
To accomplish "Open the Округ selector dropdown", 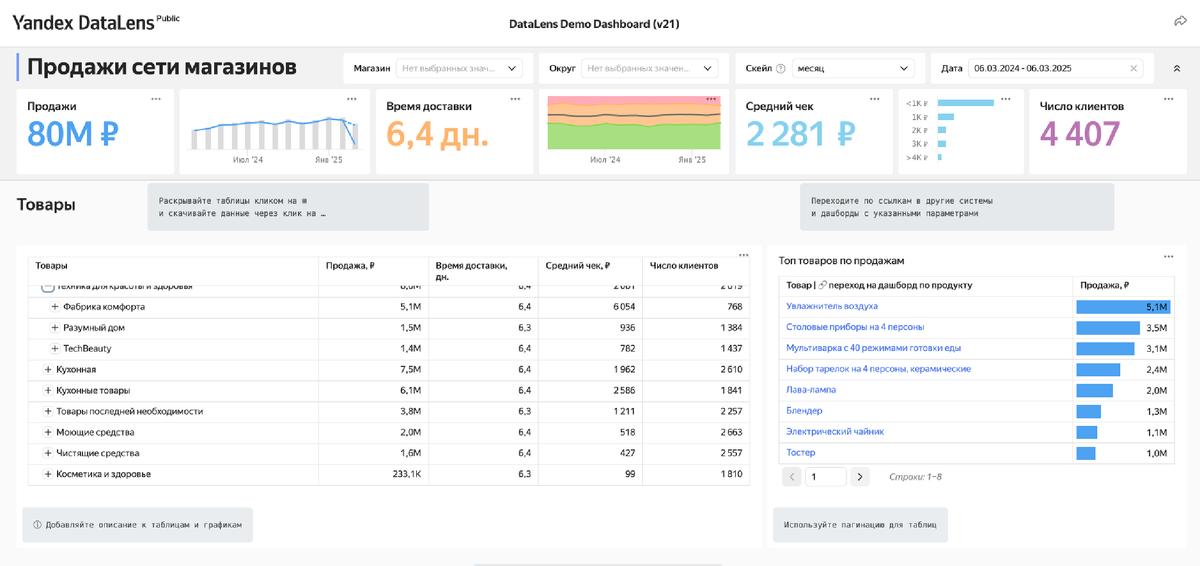I will tap(650, 68).
